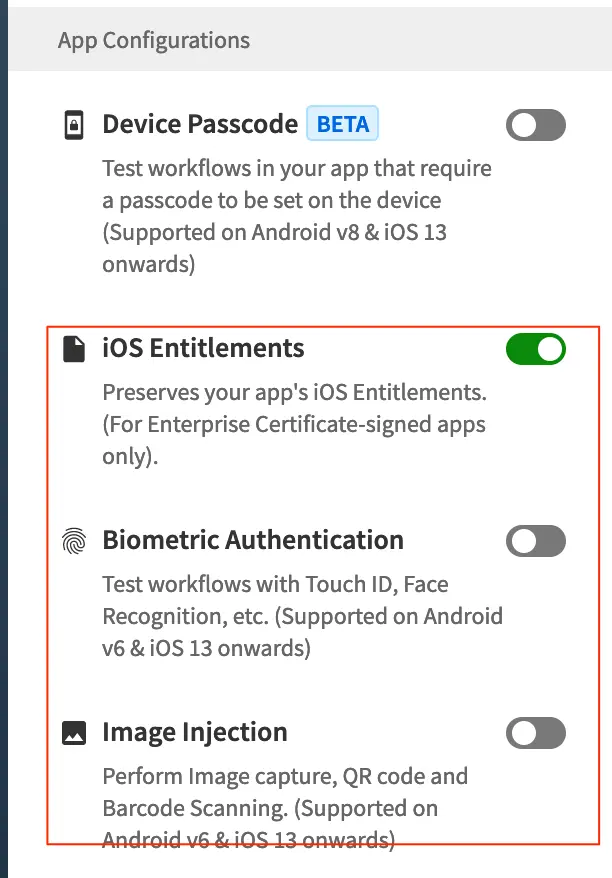Image resolution: width=612 pixels, height=878 pixels.
Task: Click the iOS Entitlements document icon
Action: [73, 349]
